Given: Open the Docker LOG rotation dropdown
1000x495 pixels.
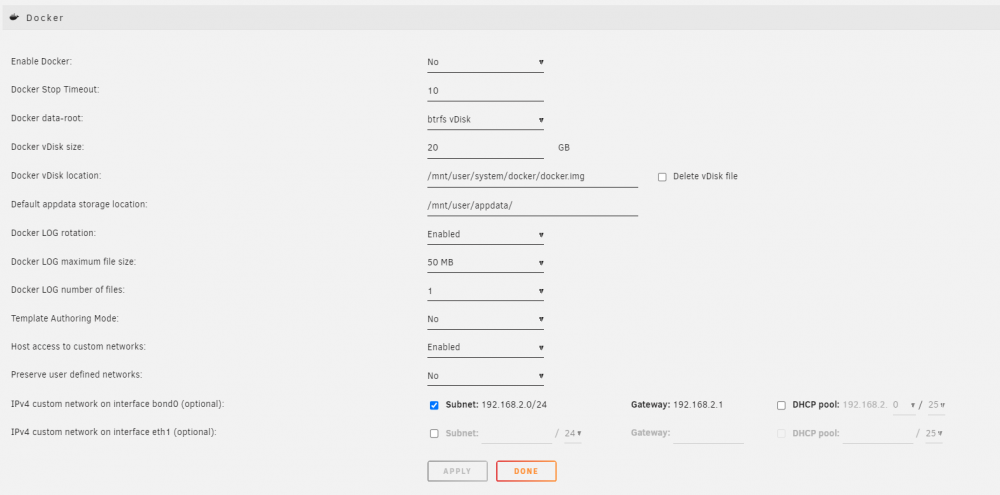Looking at the screenshot, I should (x=485, y=234).
